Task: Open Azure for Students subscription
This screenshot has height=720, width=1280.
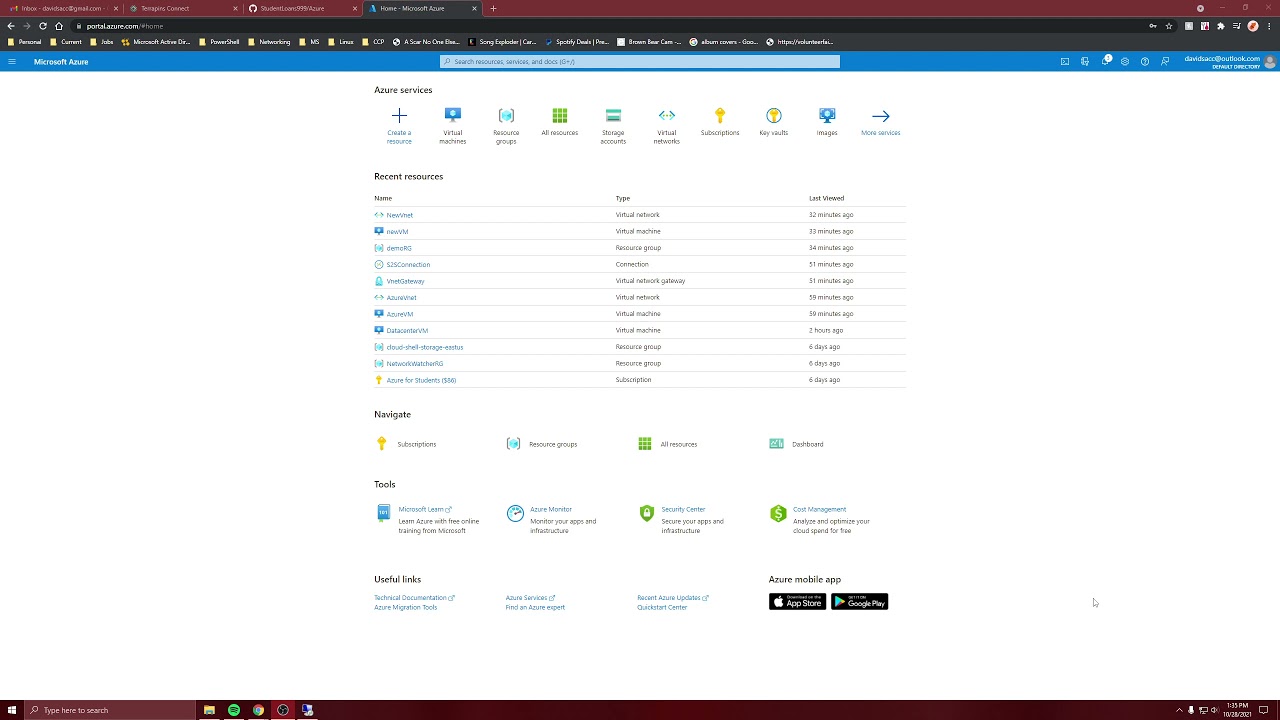Action: (421, 380)
